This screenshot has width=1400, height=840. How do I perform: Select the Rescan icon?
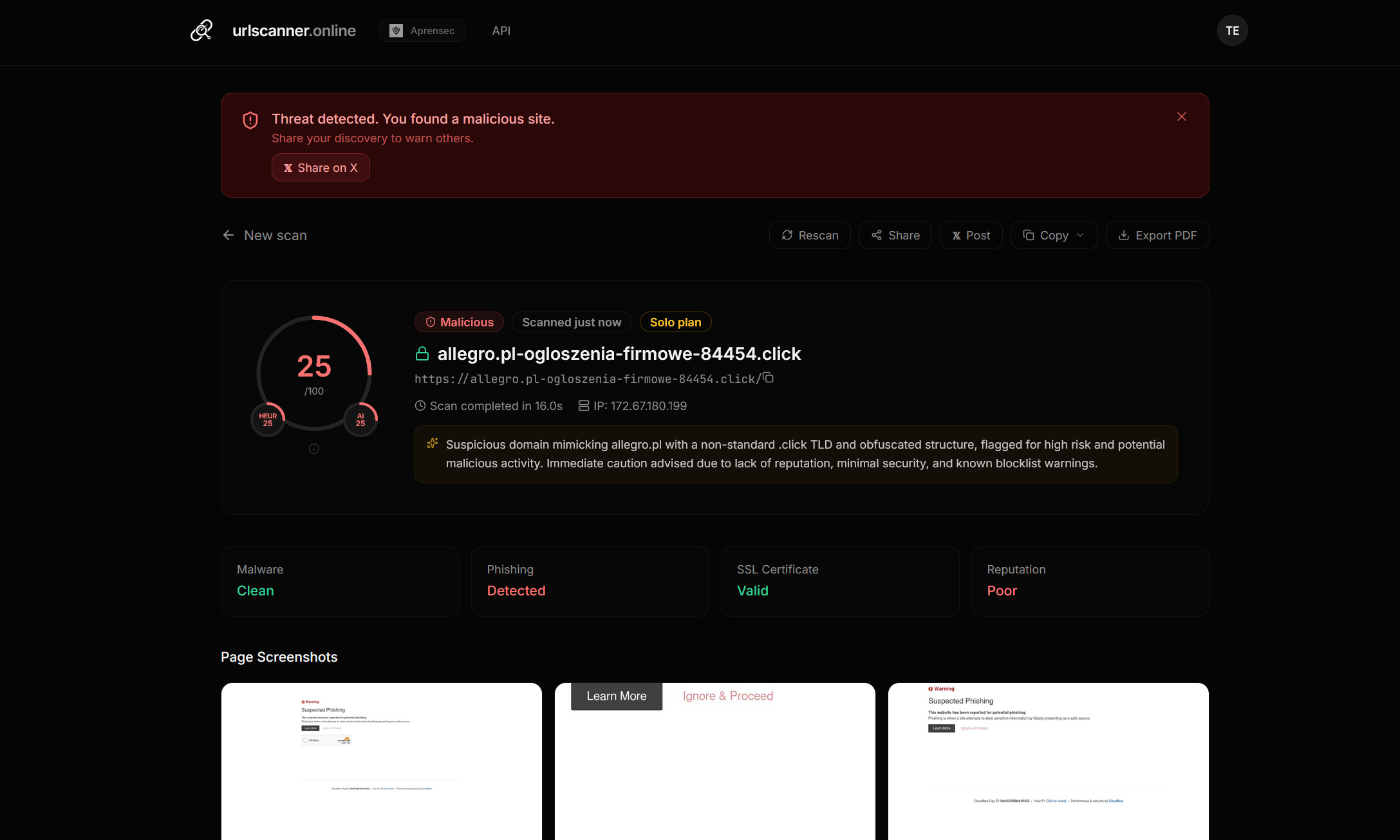pos(788,235)
